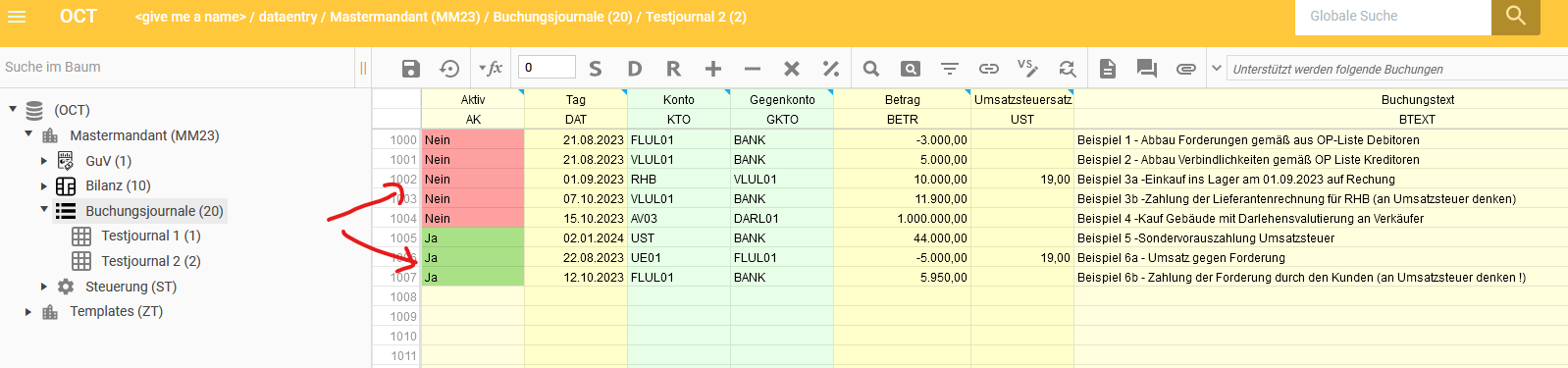This screenshot has height=368, width=1568.
Task: Click the S toolbar button
Action: [x=596, y=69]
